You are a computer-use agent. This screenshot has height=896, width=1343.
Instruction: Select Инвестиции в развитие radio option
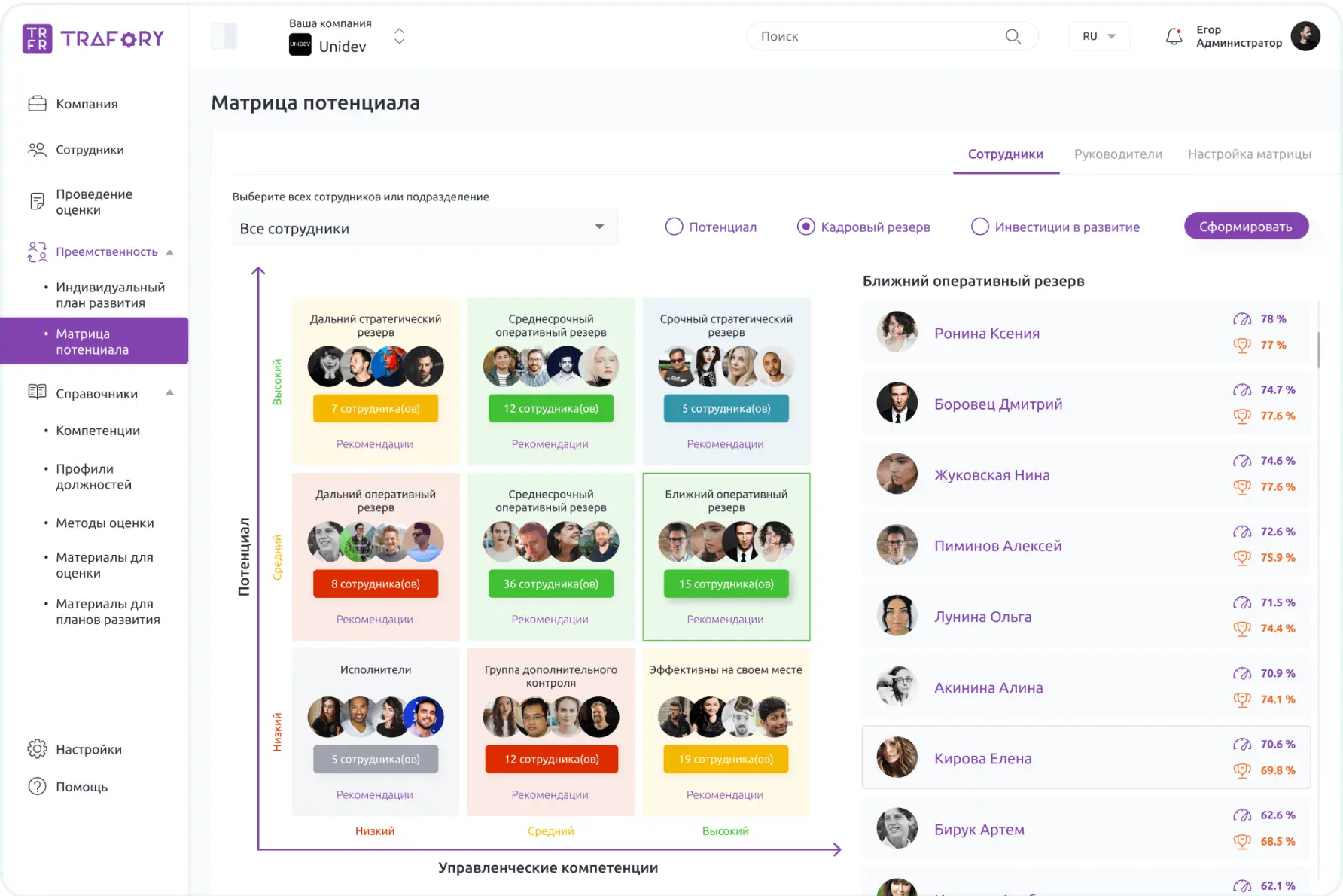(x=979, y=227)
